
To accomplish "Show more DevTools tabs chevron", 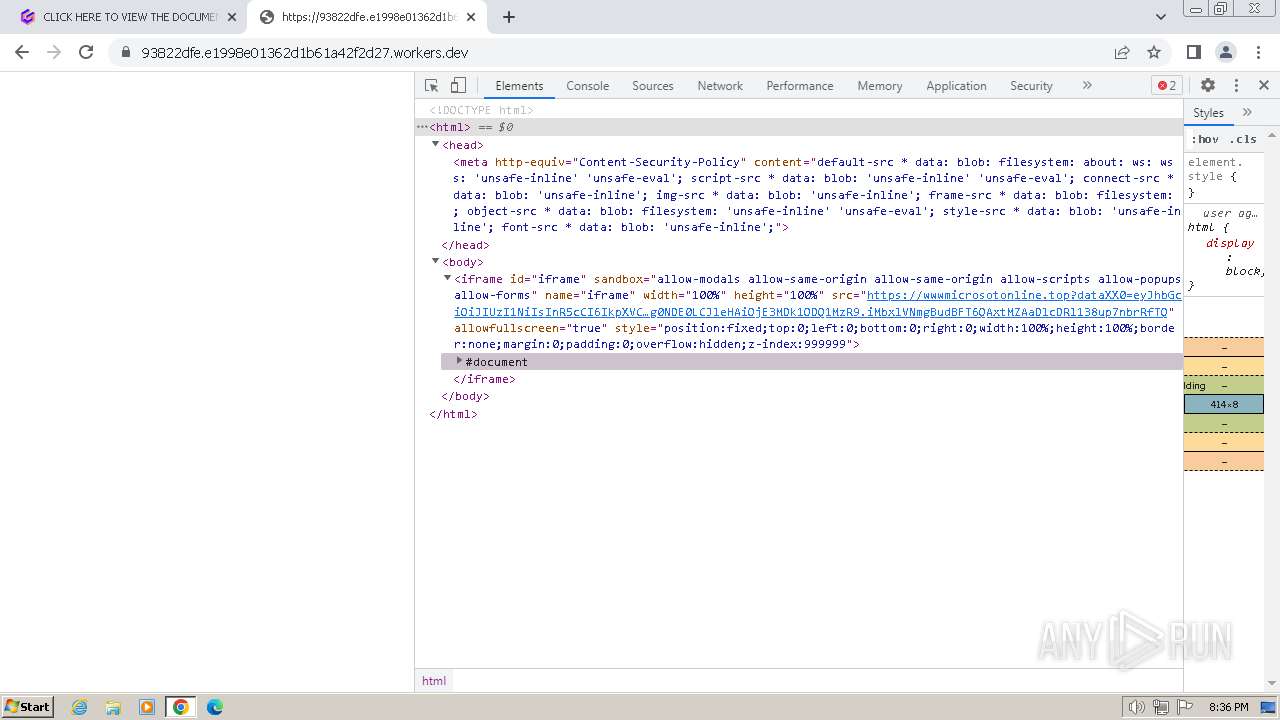I will point(1087,86).
